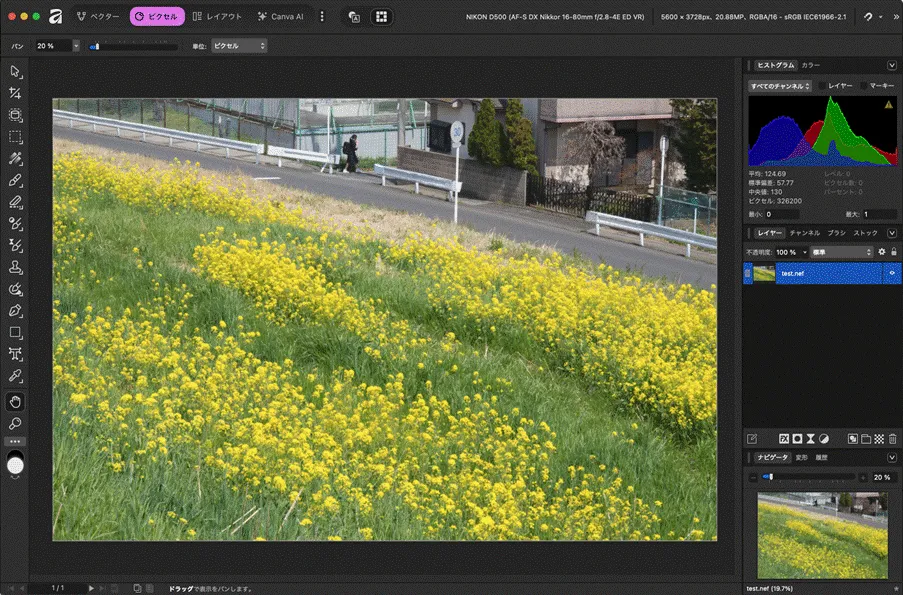Open the 単位 ピクセル units dropdown

(238, 46)
